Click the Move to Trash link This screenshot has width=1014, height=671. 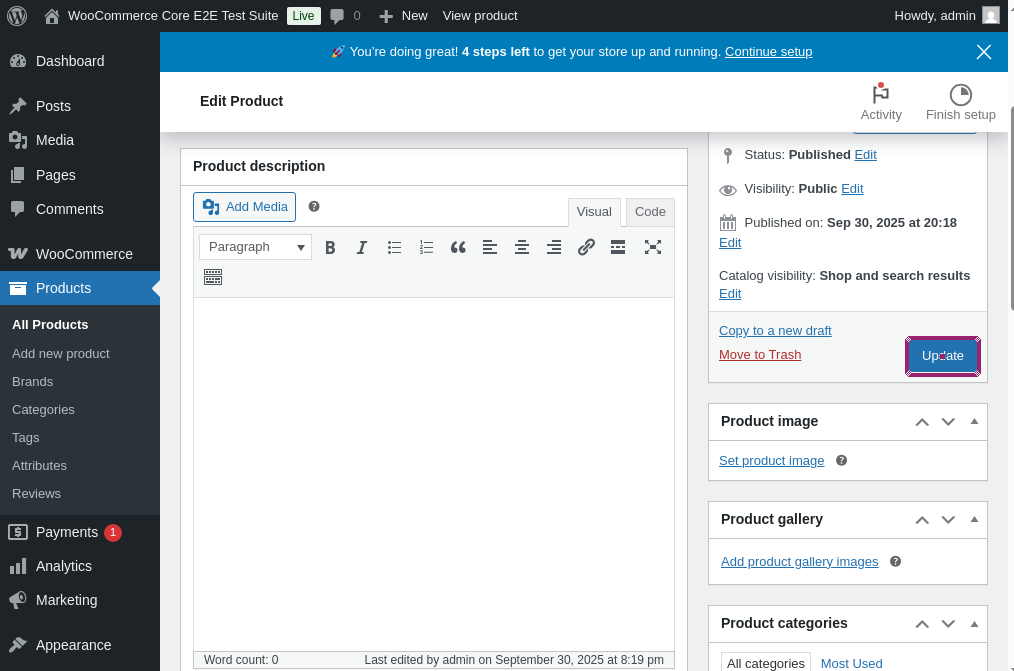(760, 355)
